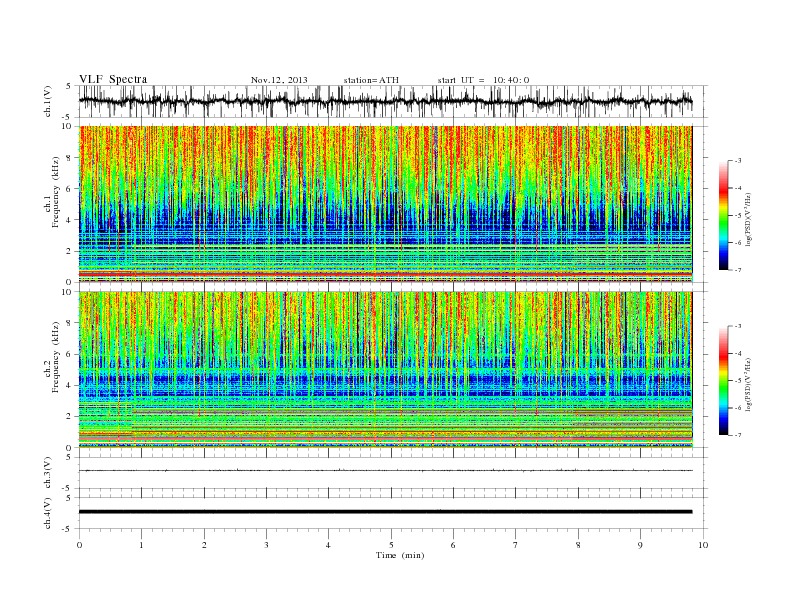Click the thick black ch.4 voltage trace
The height and width of the screenshot is (612, 792).
tap(385, 512)
